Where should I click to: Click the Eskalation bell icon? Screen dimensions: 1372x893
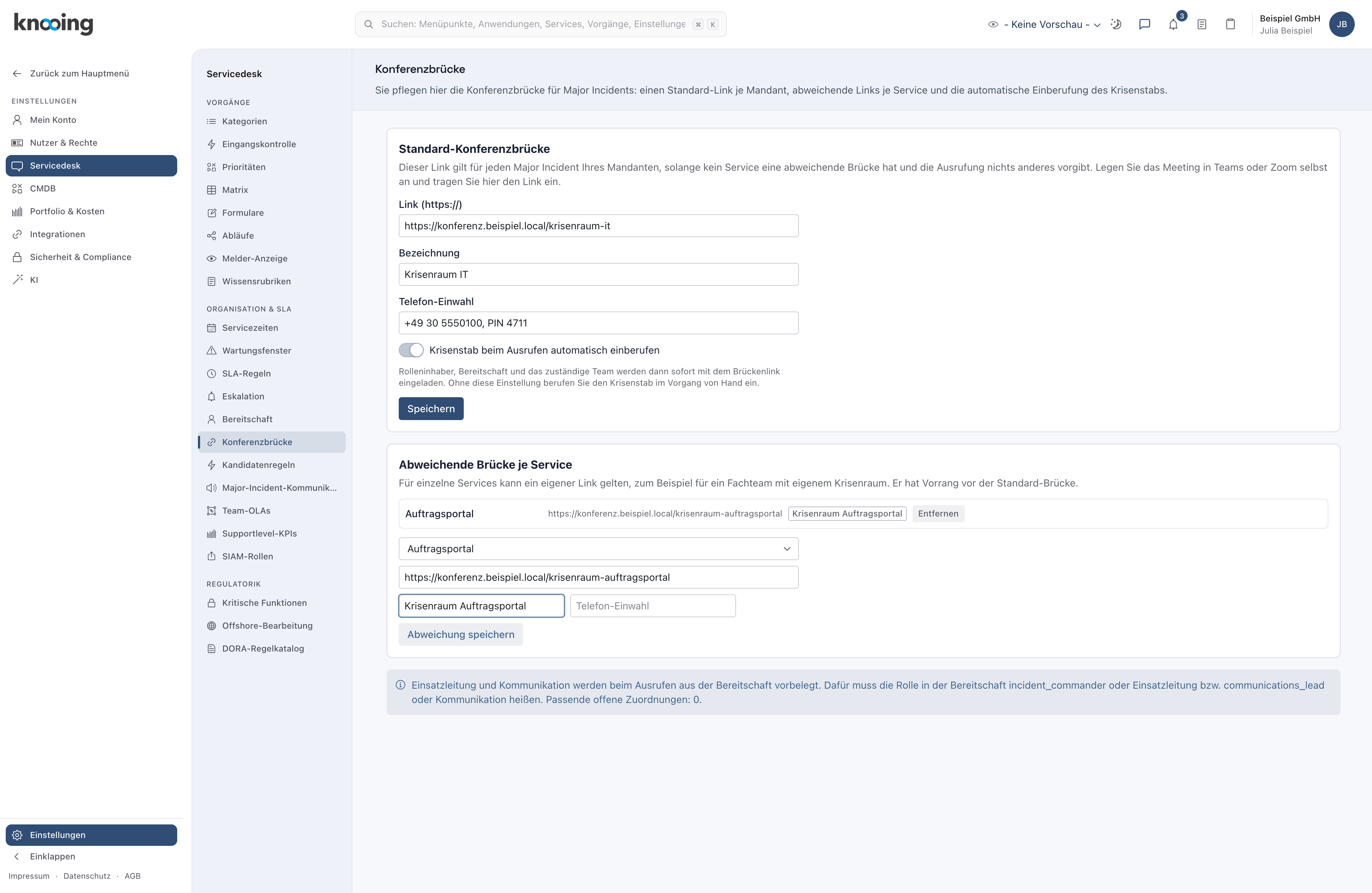pos(212,396)
